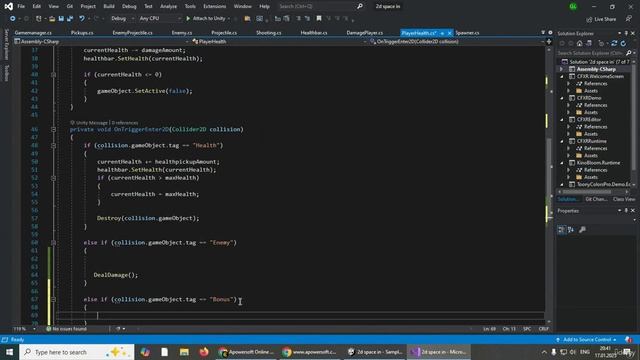This screenshot has height=360, width=640.
Task: Click the Send Feedback person icon
Action: pos(629,19)
